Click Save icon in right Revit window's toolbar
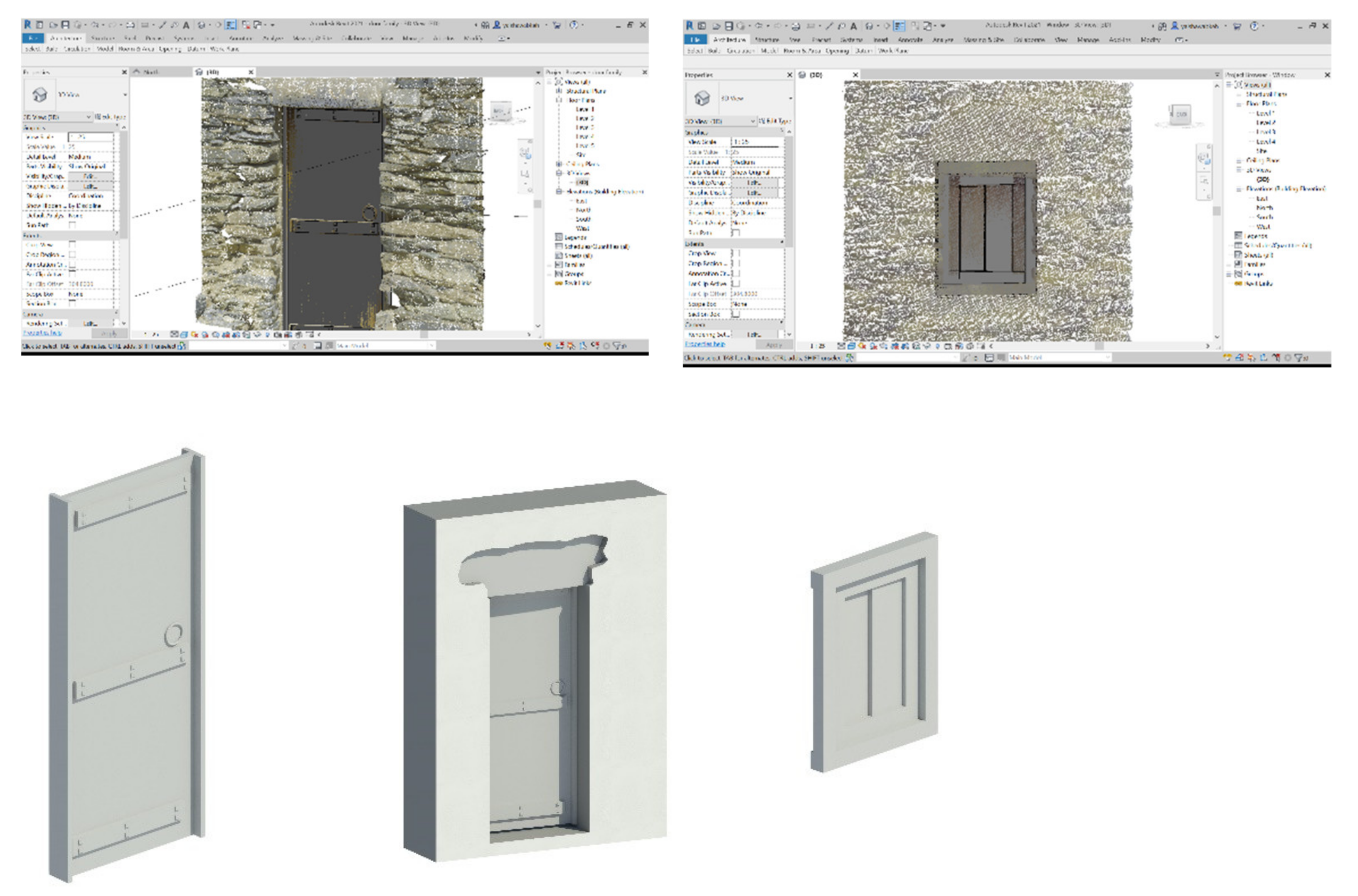 (729, 26)
